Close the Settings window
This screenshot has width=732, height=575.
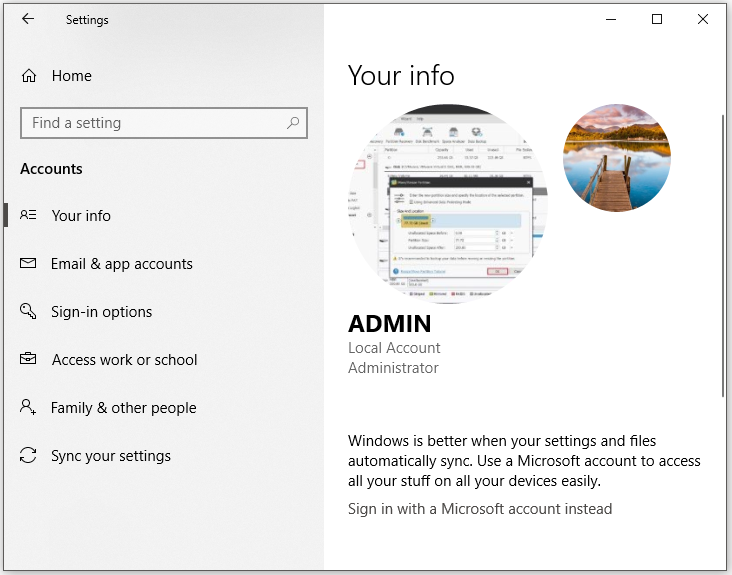[703, 19]
